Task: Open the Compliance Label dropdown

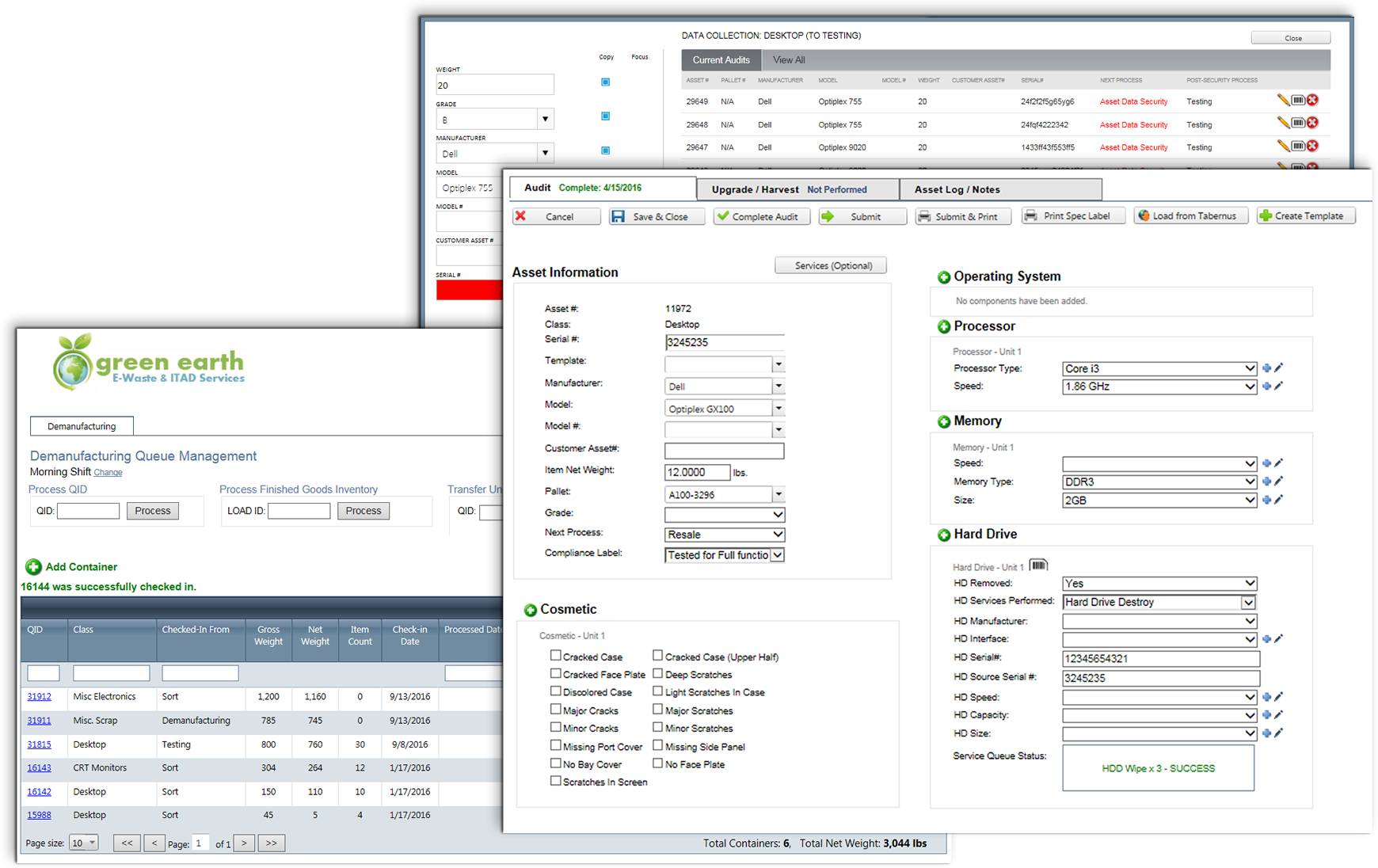Action: point(725,555)
